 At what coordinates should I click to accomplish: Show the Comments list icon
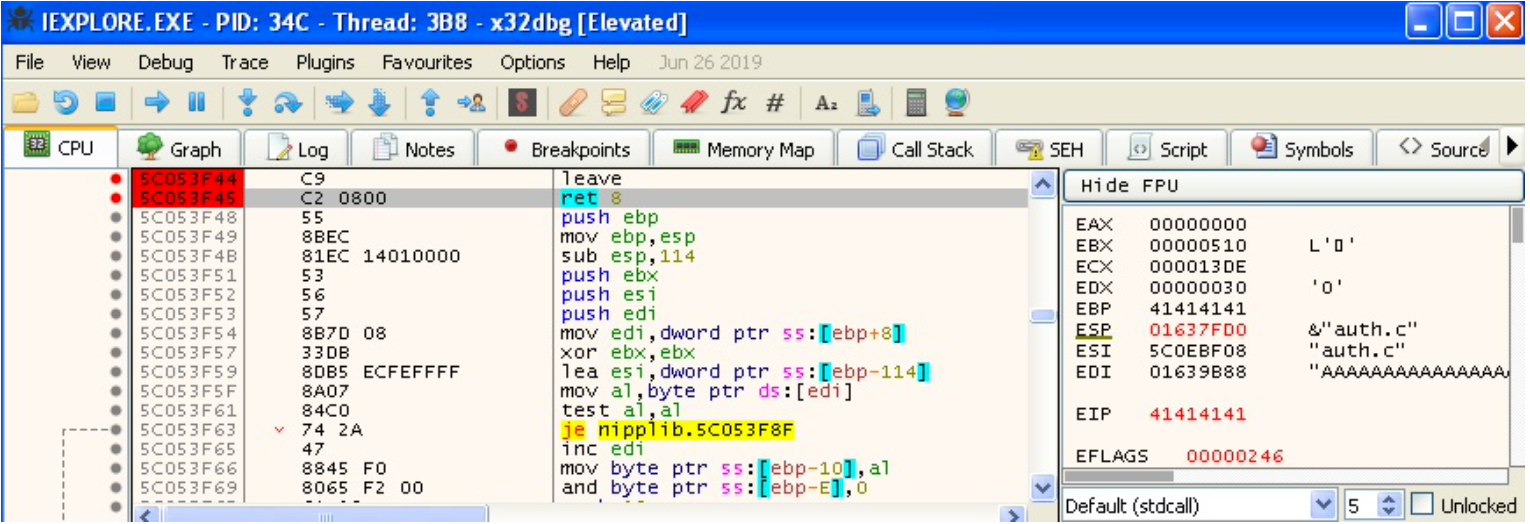pyautogui.click(x=613, y=102)
